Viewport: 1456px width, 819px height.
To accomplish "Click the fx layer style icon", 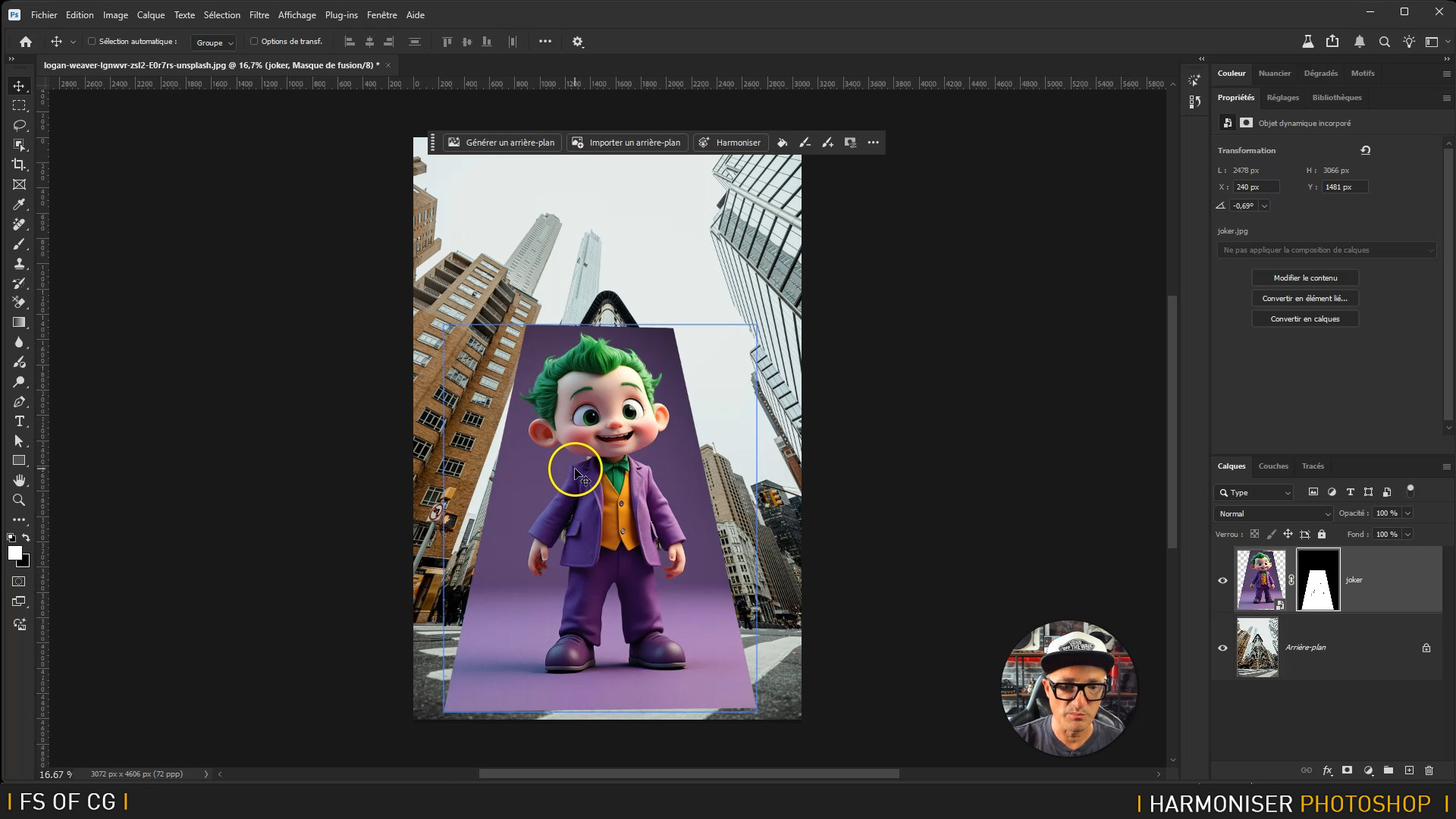I will tap(1327, 770).
